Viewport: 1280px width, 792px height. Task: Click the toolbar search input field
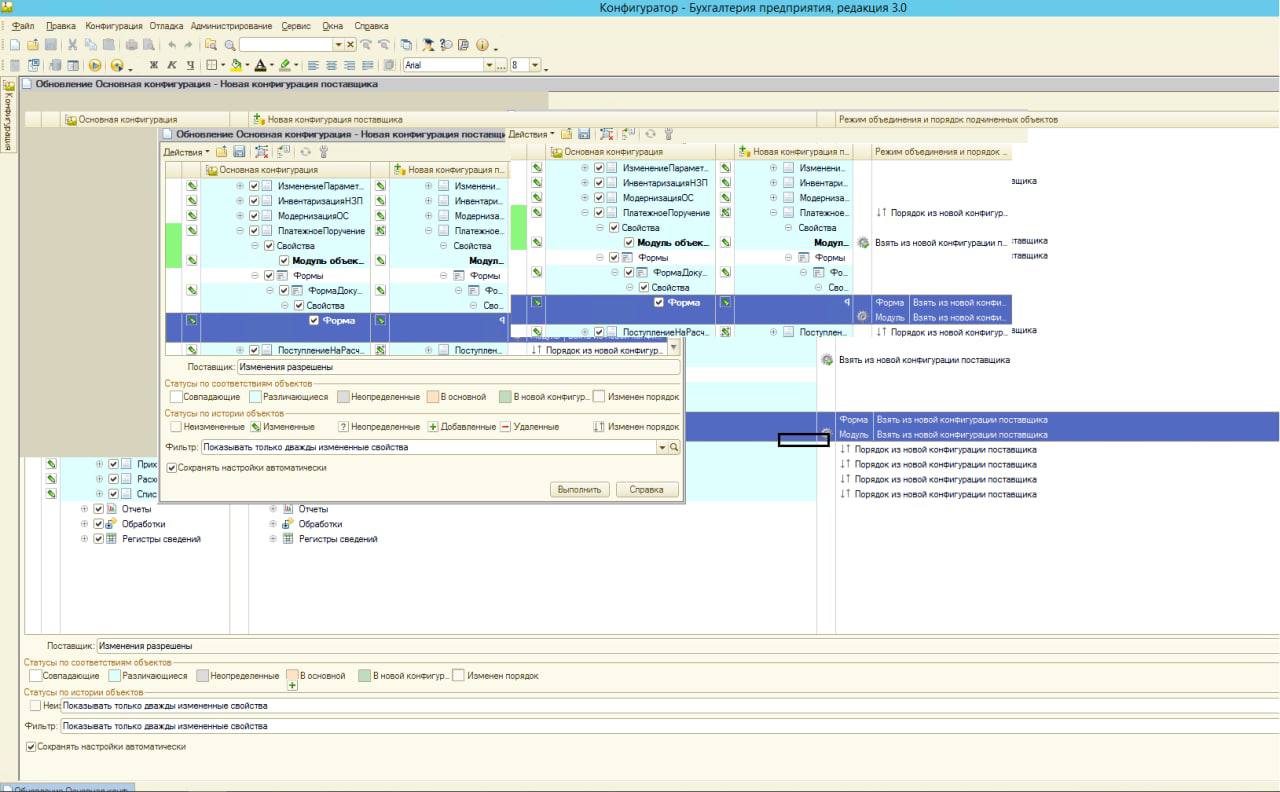285,45
